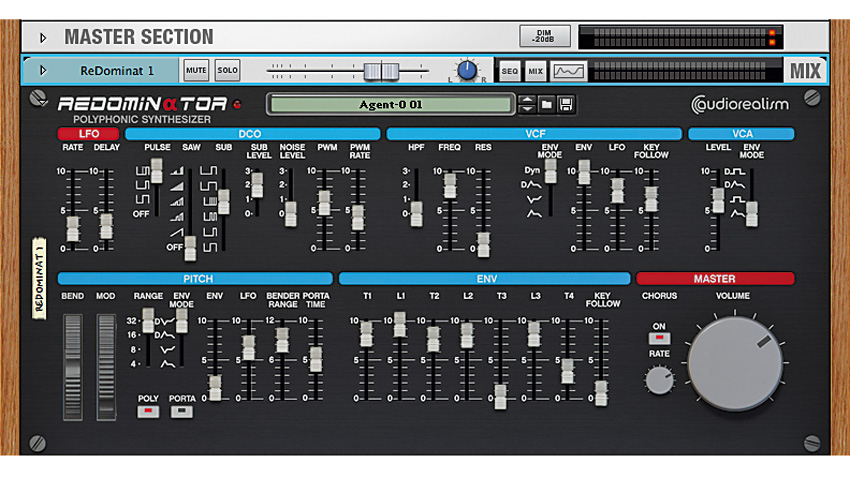Toggle the POLY button

click(x=148, y=412)
